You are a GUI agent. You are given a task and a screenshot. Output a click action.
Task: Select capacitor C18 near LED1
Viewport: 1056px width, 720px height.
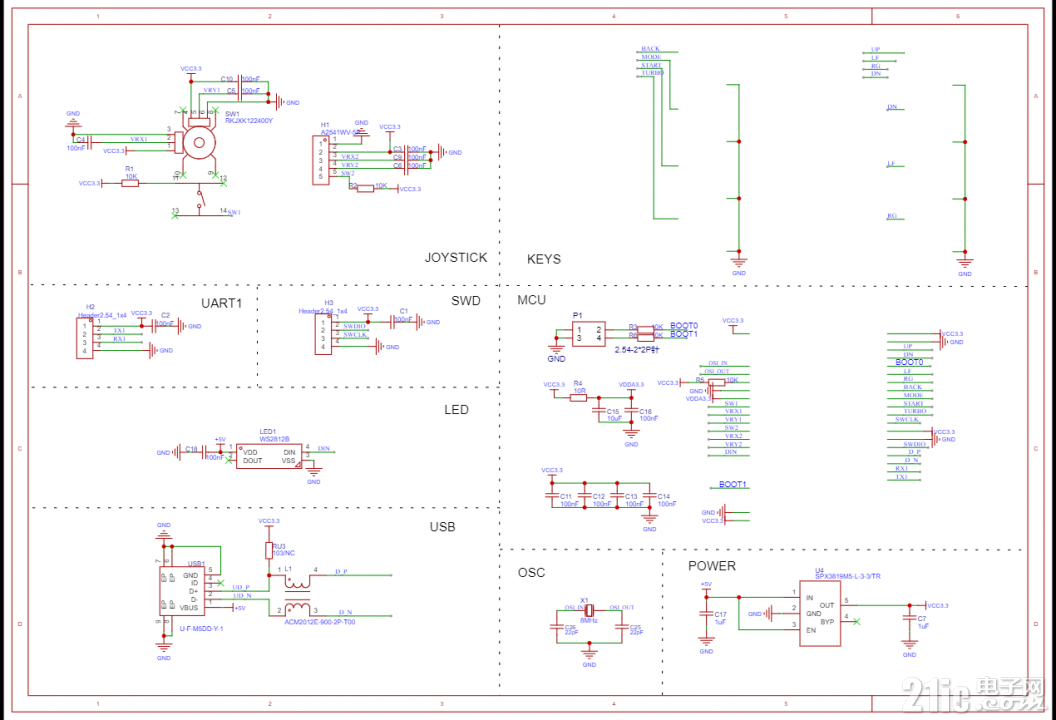coord(203,453)
